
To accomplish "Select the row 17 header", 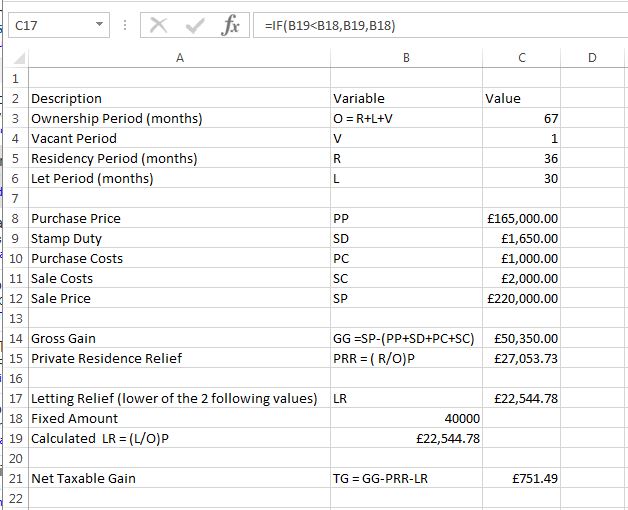I will click(16, 398).
